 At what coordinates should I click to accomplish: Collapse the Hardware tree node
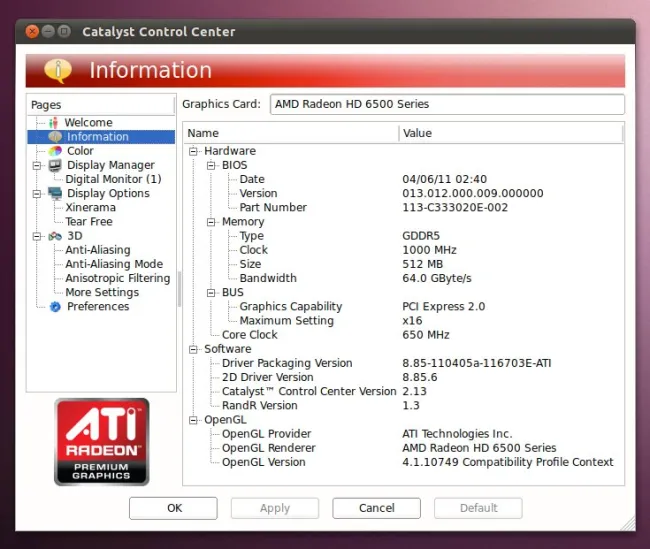point(194,151)
